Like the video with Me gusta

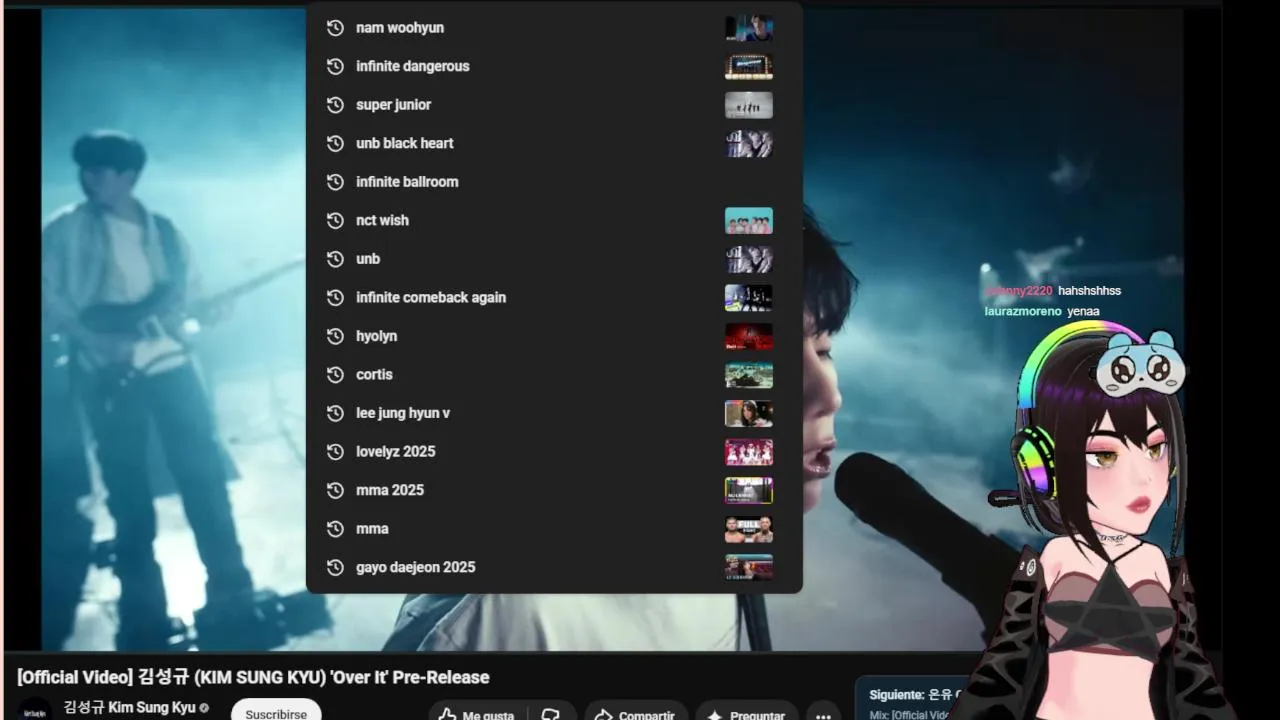[478, 713]
